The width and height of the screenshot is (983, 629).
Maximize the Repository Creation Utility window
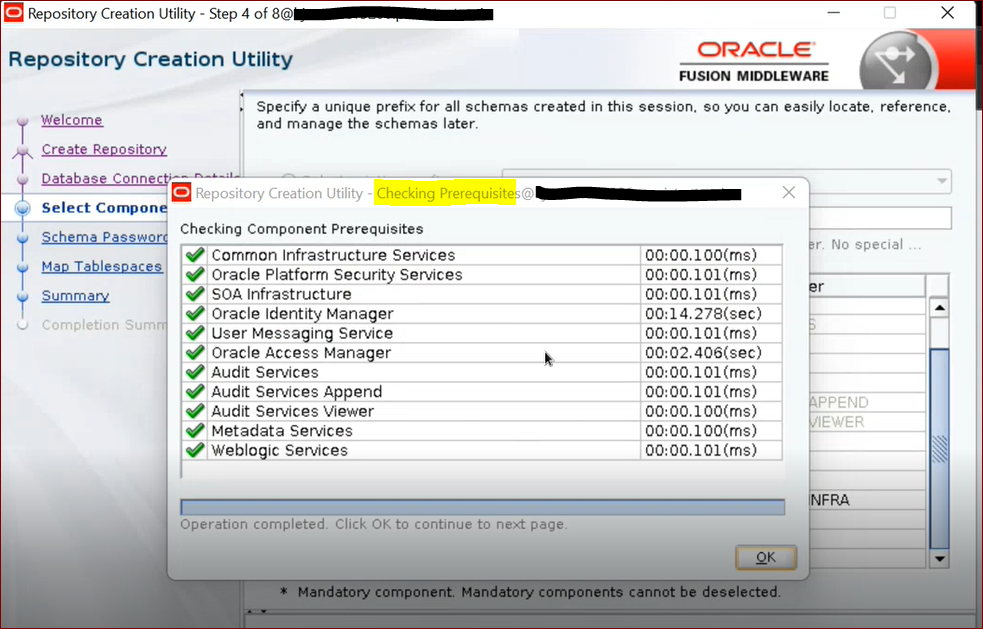[x=890, y=13]
